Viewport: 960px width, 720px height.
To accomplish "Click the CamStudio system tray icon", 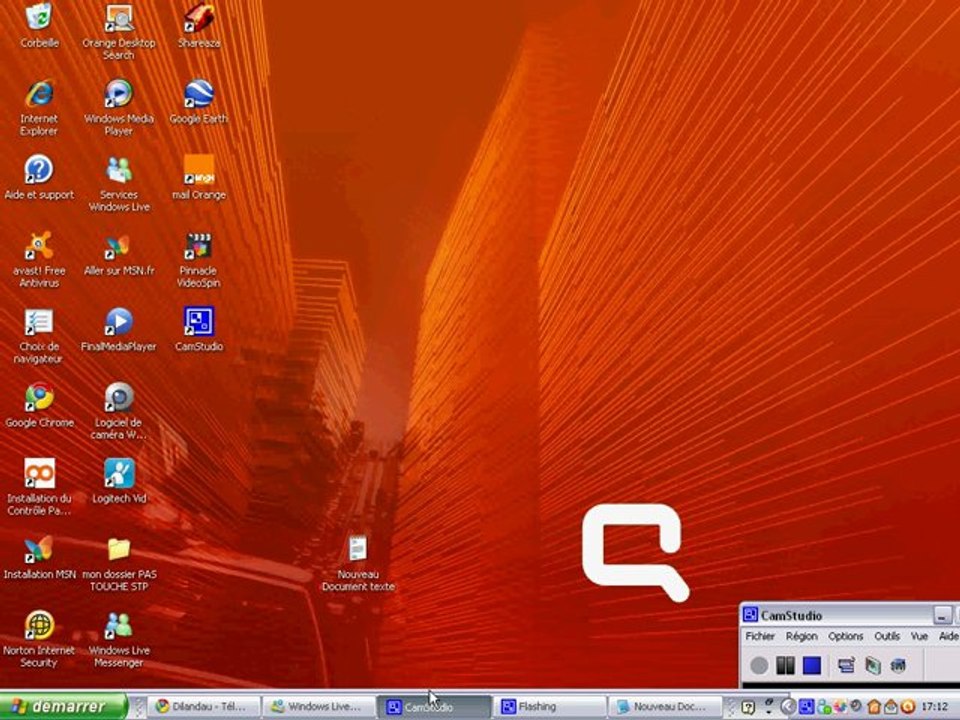I will [x=806, y=707].
